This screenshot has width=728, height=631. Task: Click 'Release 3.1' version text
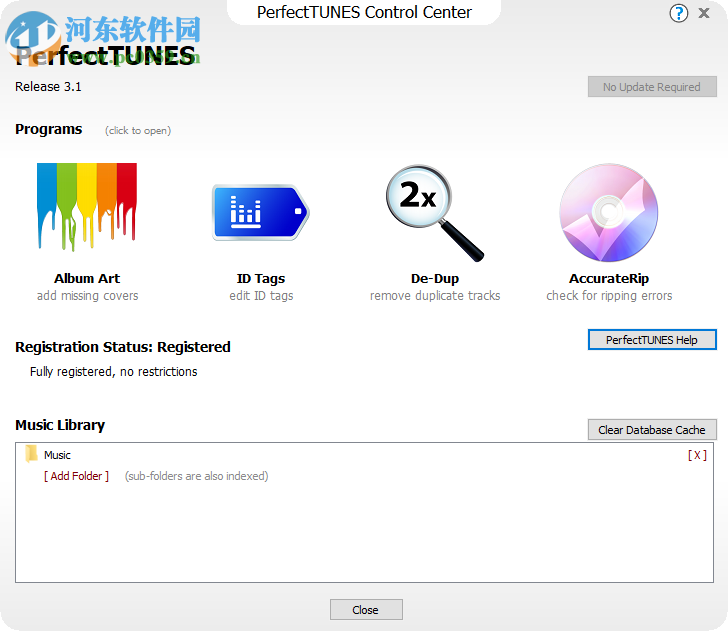tap(48, 87)
